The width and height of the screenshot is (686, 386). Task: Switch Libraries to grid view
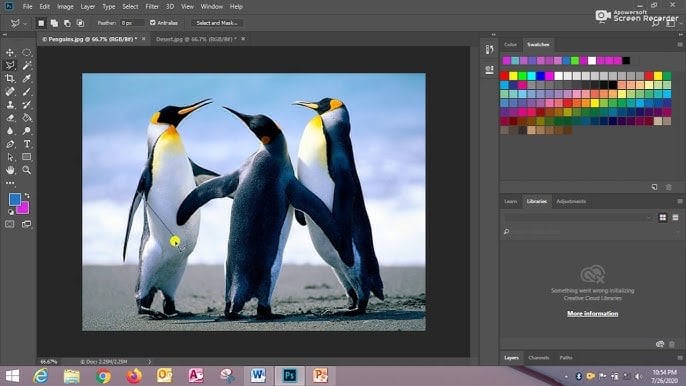click(x=663, y=218)
